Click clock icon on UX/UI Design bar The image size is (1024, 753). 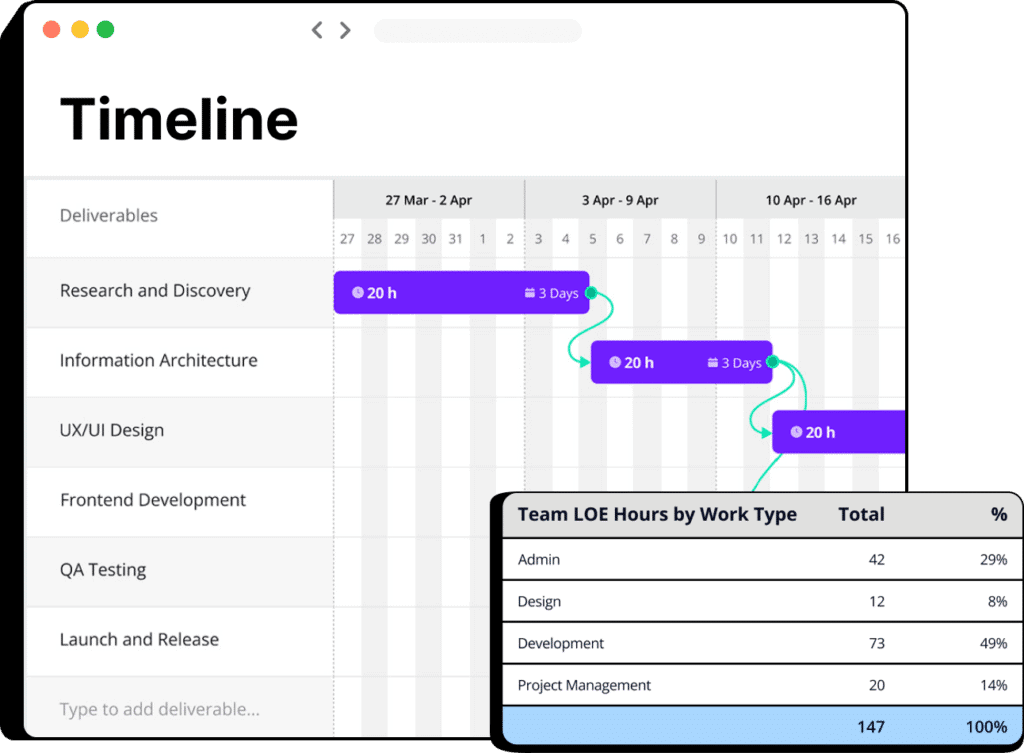click(x=796, y=432)
